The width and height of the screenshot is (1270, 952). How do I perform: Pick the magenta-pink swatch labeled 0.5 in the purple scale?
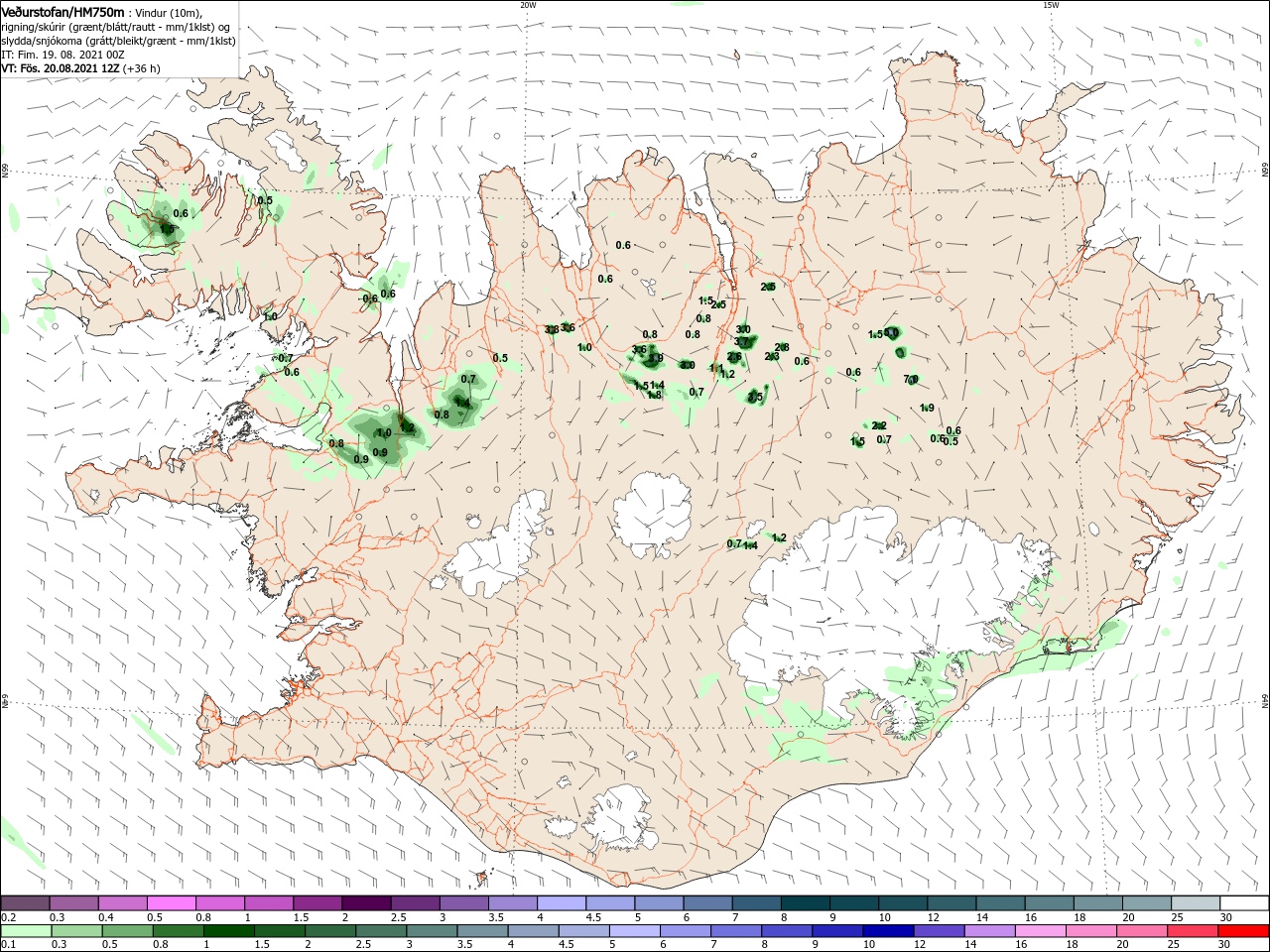click(x=171, y=902)
